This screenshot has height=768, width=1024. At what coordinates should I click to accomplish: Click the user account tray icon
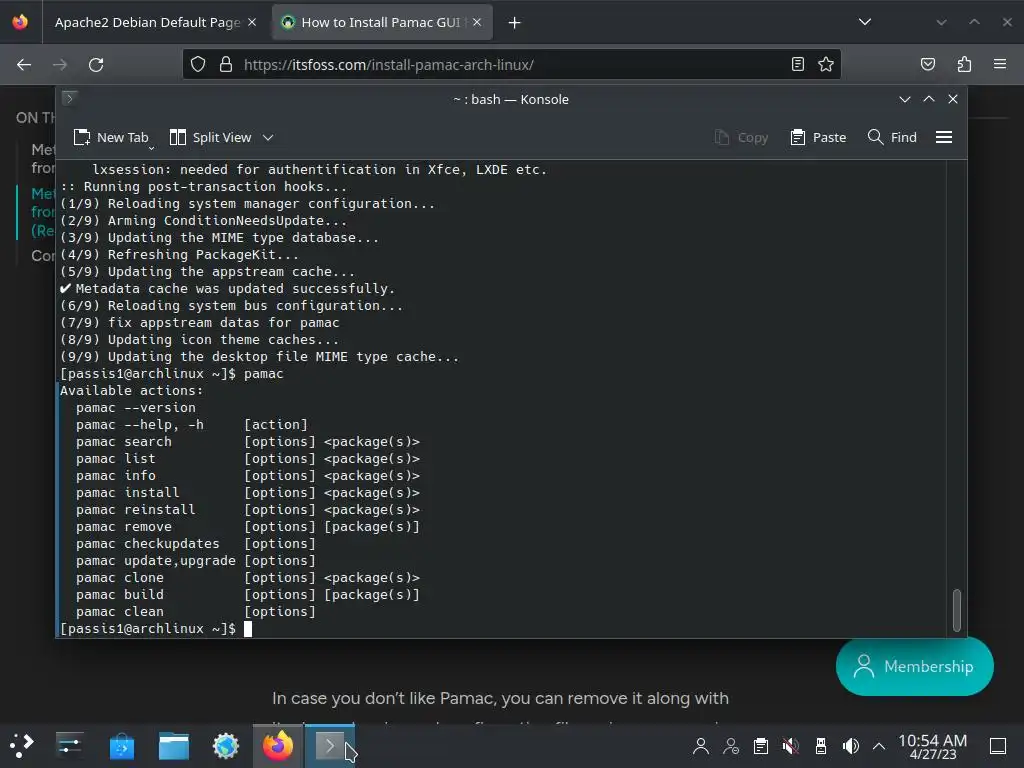pyautogui.click(x=701, y=746)
